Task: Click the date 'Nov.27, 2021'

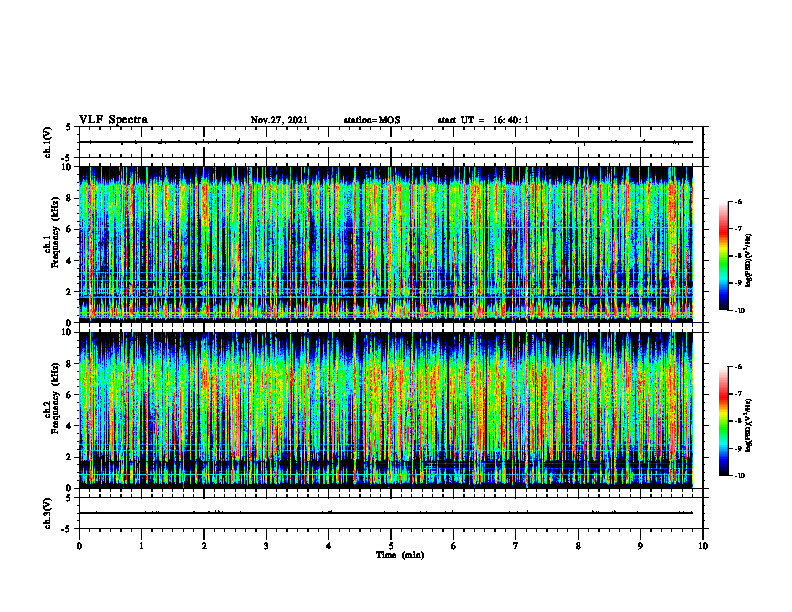Action: pos(279,120)
